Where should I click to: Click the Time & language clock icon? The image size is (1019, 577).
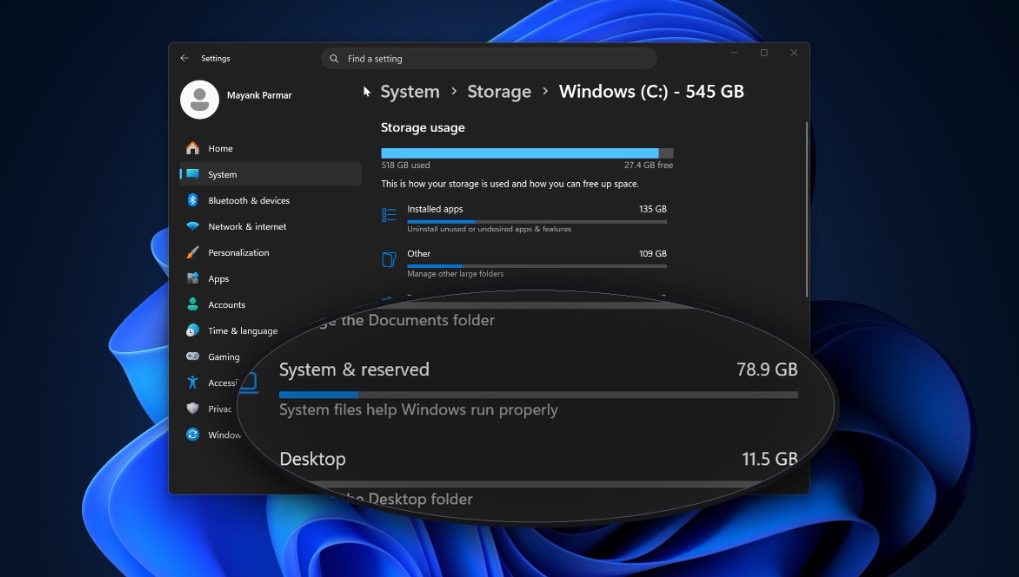[192, 330]
